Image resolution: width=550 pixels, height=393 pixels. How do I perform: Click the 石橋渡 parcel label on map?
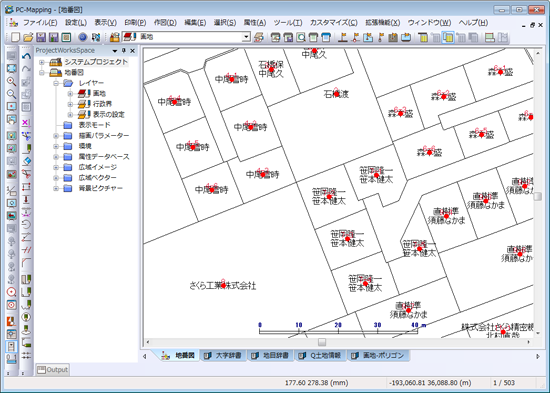coord(336,94)
